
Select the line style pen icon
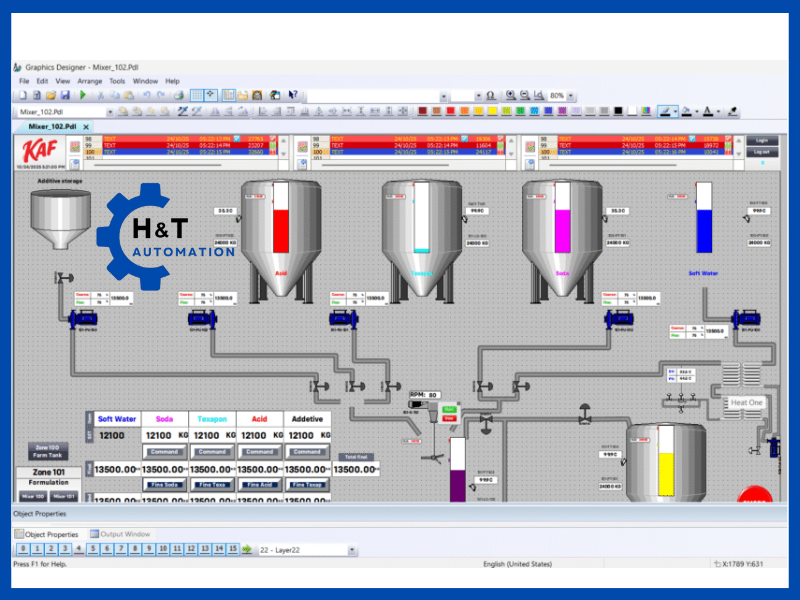pos(667,108)
